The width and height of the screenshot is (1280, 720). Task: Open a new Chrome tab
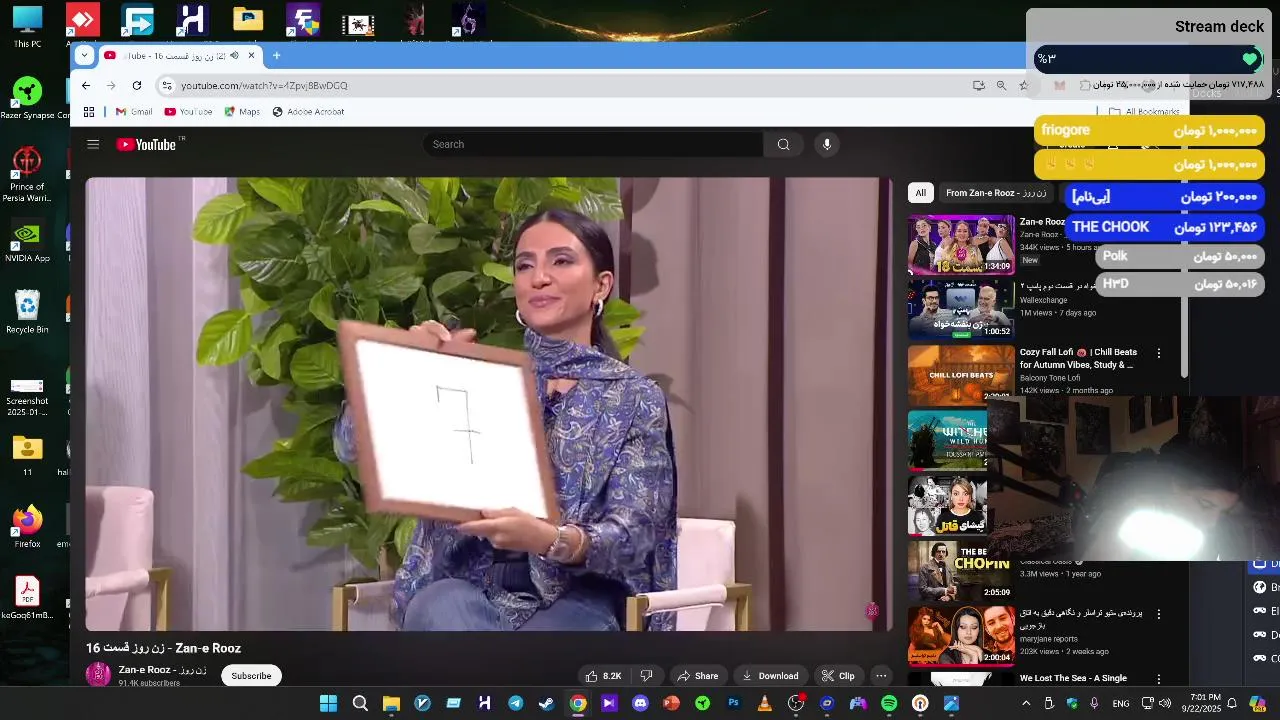point(276,55)
